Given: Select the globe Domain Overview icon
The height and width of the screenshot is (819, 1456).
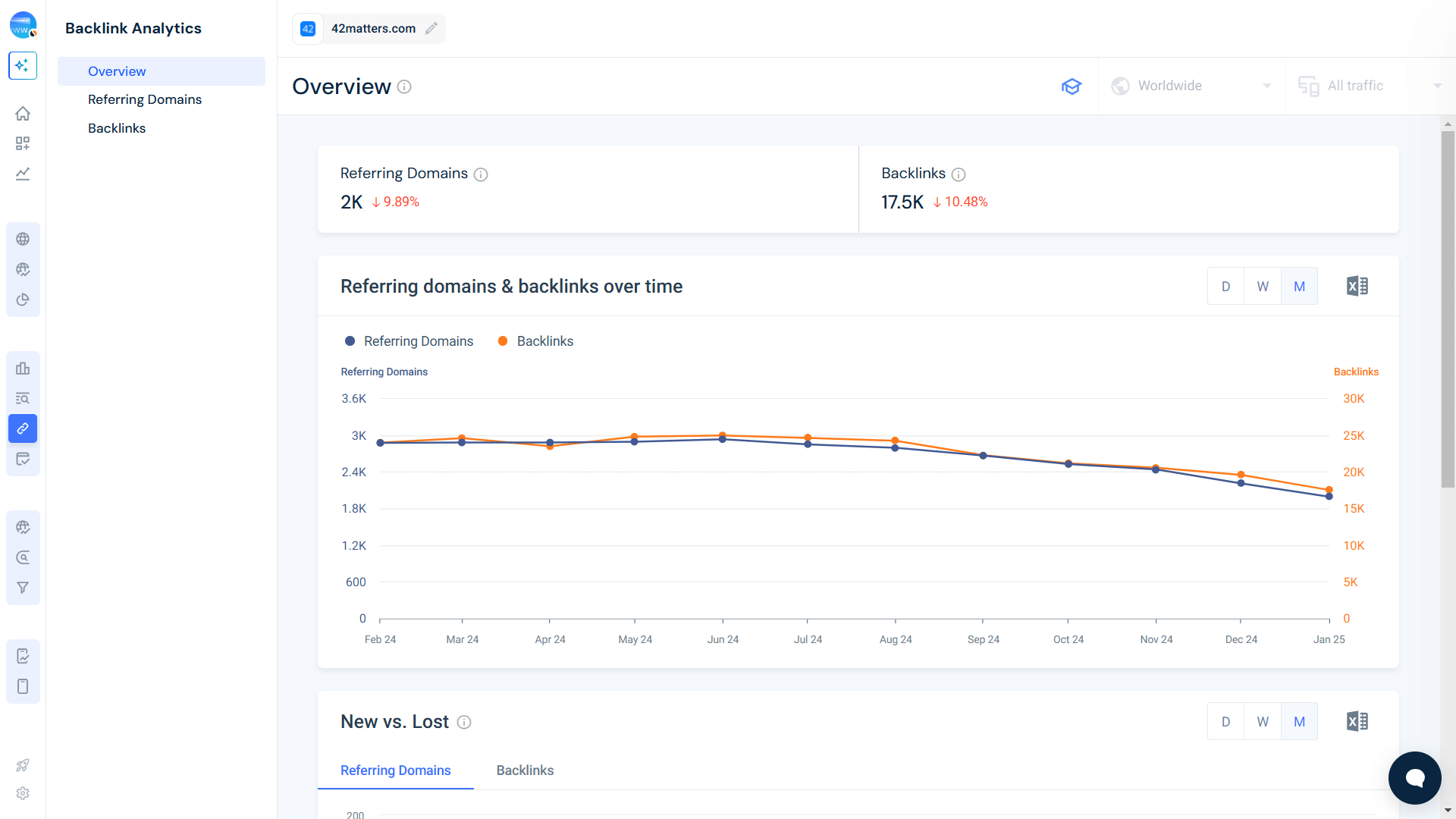Looking at the screenshot, I should pyautogui.click(x=23, y=238).
